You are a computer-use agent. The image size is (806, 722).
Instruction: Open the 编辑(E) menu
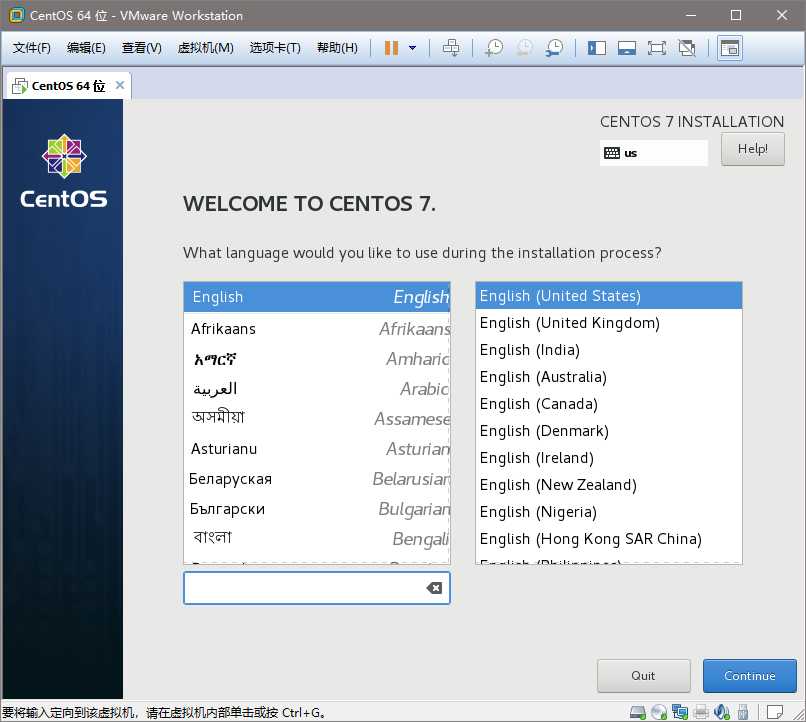click(86, 48)
